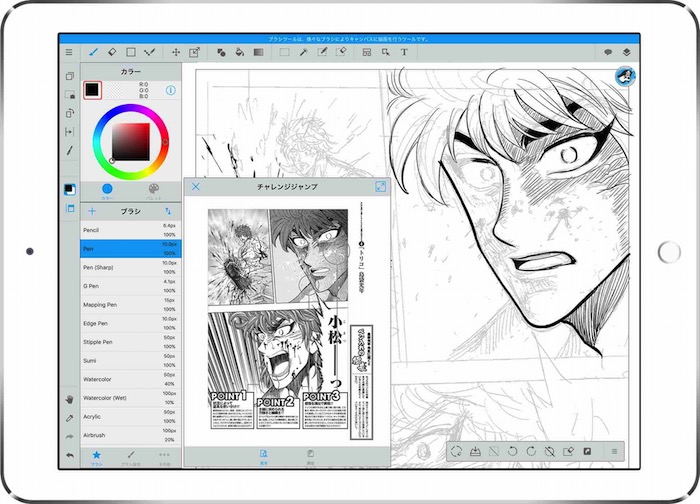The image size is (700, 504).
Task: Expand the Challenge Jump reference window
Action: click(x=380, y=187)
